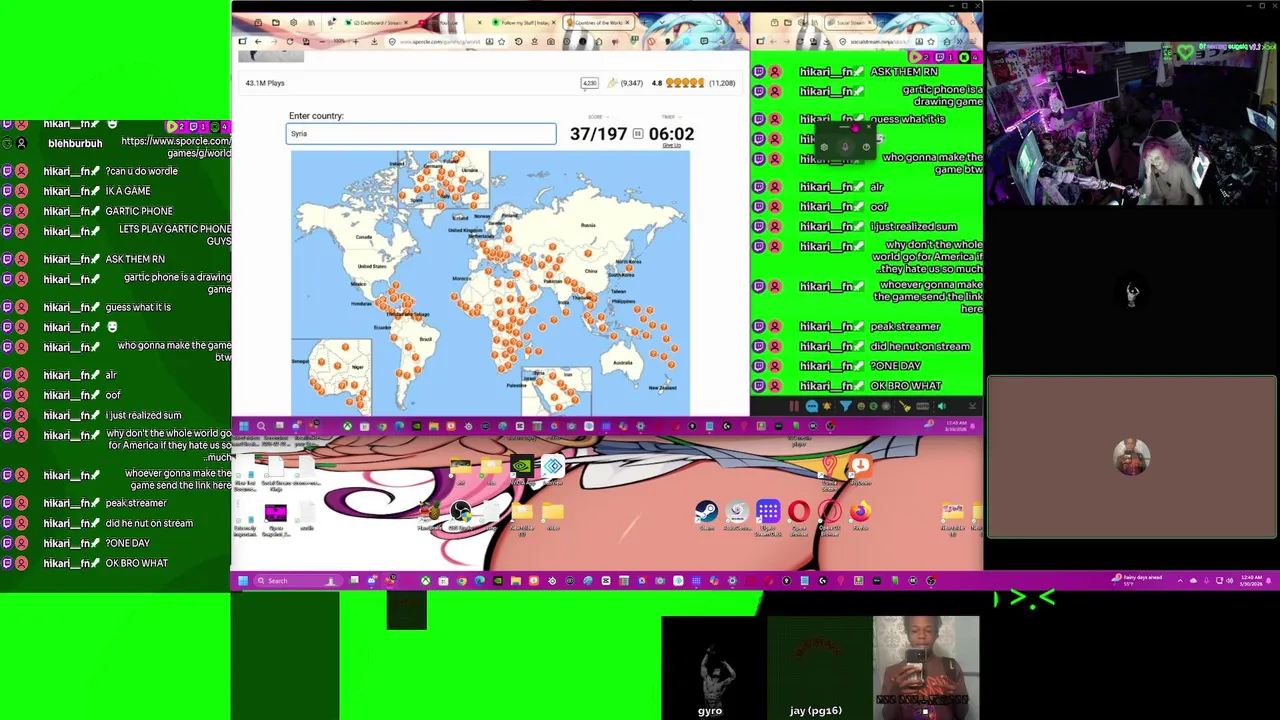This screenshot has height=720, width=1280.
Task: Open the Elgato Stream Deck desktop icon
Action: point(768,517)
